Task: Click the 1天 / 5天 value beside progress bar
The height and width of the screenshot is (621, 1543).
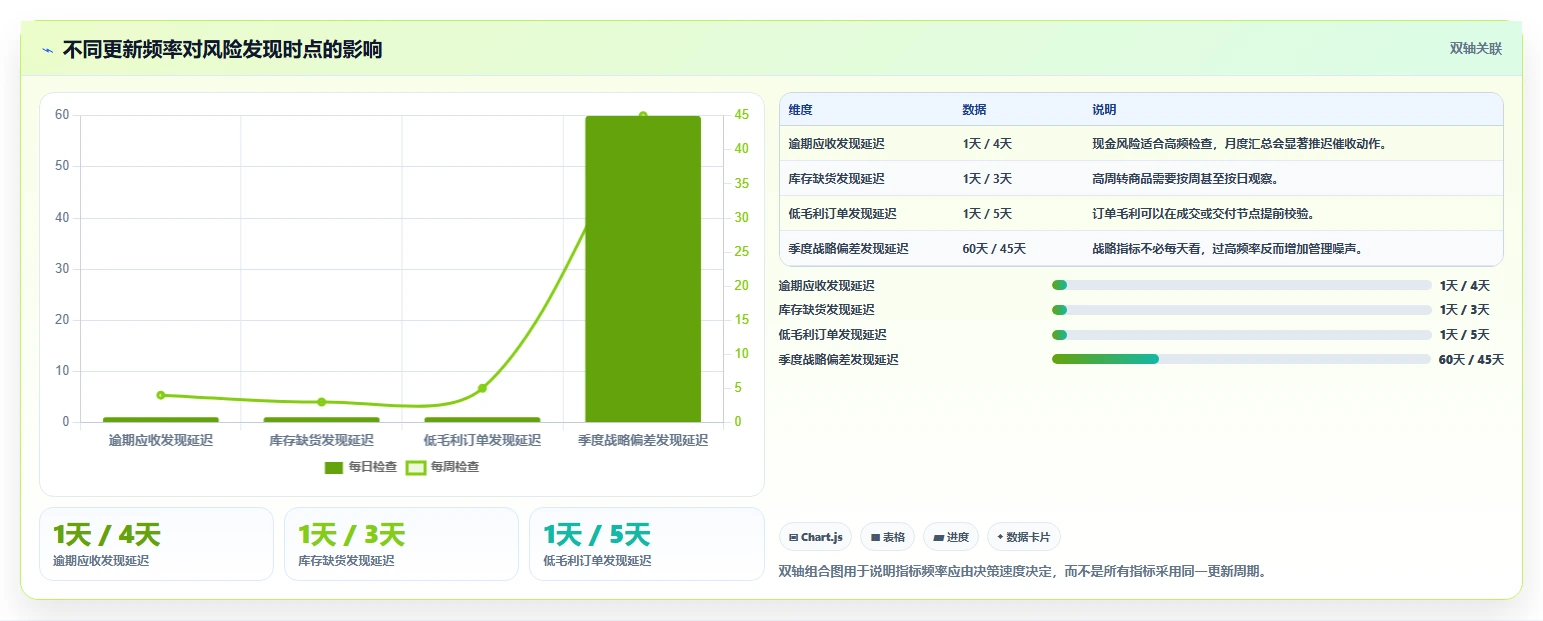Action: click(x=1464, y=335)
